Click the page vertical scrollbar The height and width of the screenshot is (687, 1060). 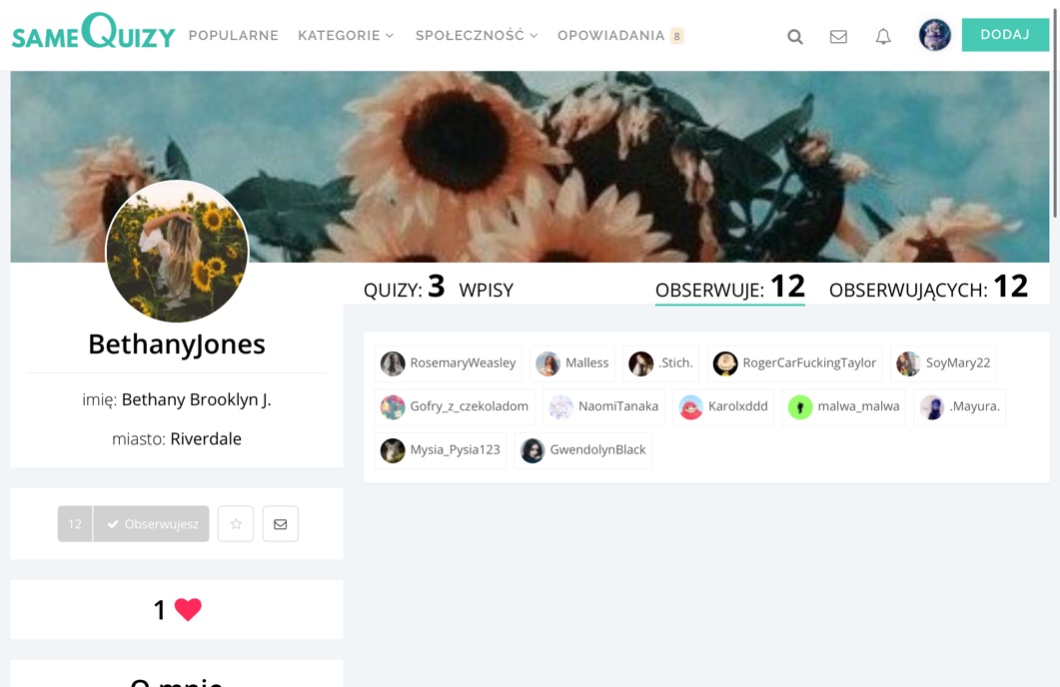pos(1055,110)
